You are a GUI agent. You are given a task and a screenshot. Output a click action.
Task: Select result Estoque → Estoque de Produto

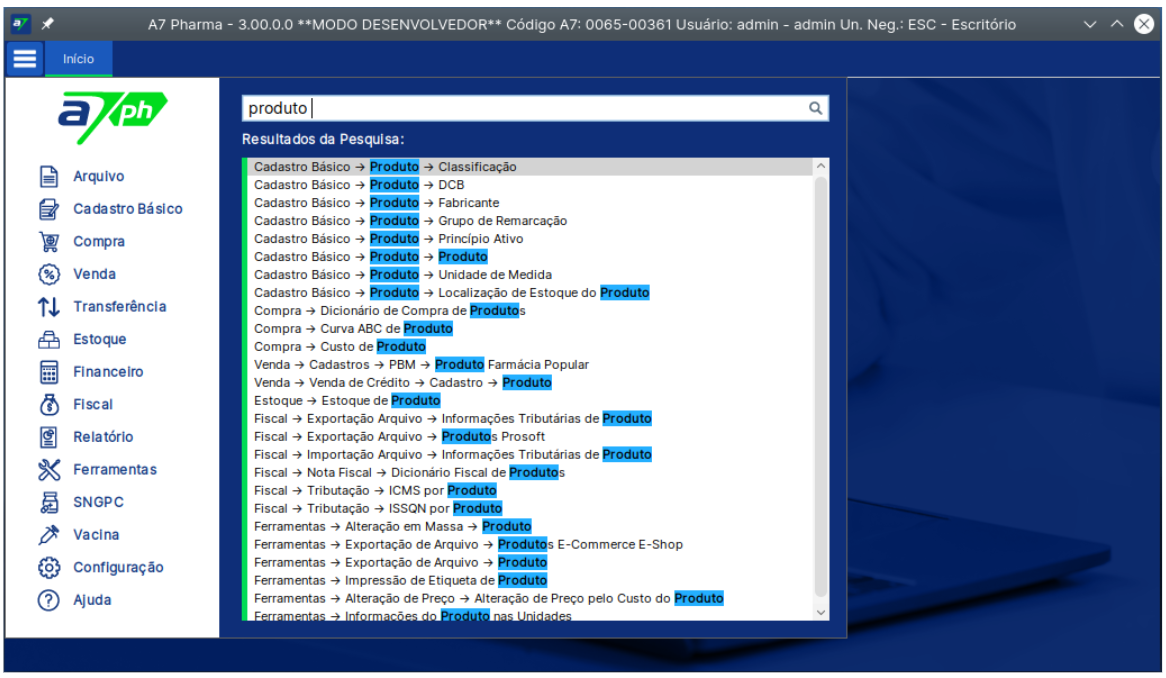pyautogui.click(x=530, y=401)
